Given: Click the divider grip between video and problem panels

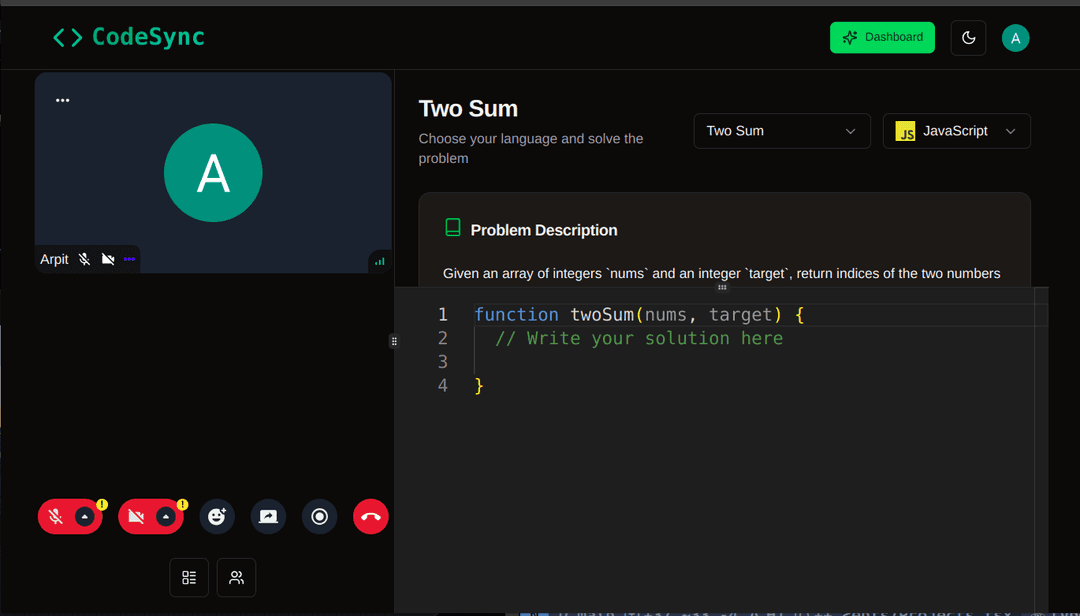Looking at the screenshot, I should [394, 341].
